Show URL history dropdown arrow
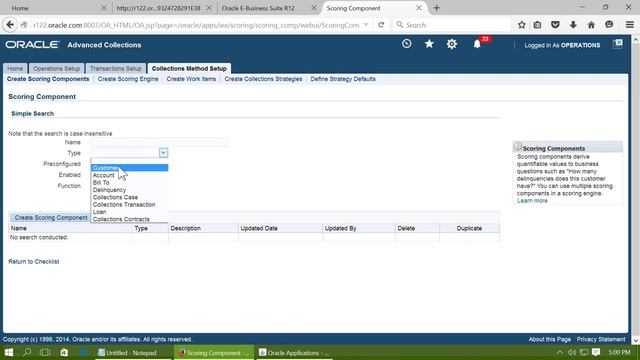Screen dimensions: 640x360 (x=366, y=25)
